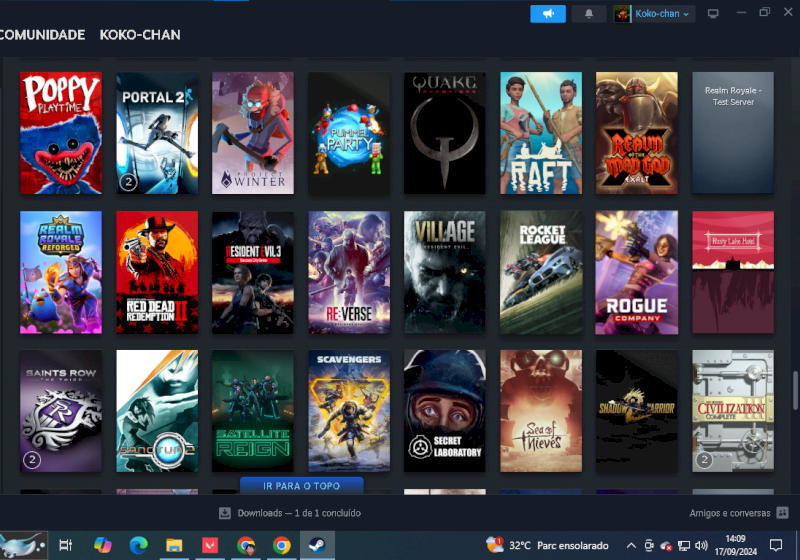Open Resident Evil 3 game cover
Viewport: 800px width, 560px height.
(253, 272)
